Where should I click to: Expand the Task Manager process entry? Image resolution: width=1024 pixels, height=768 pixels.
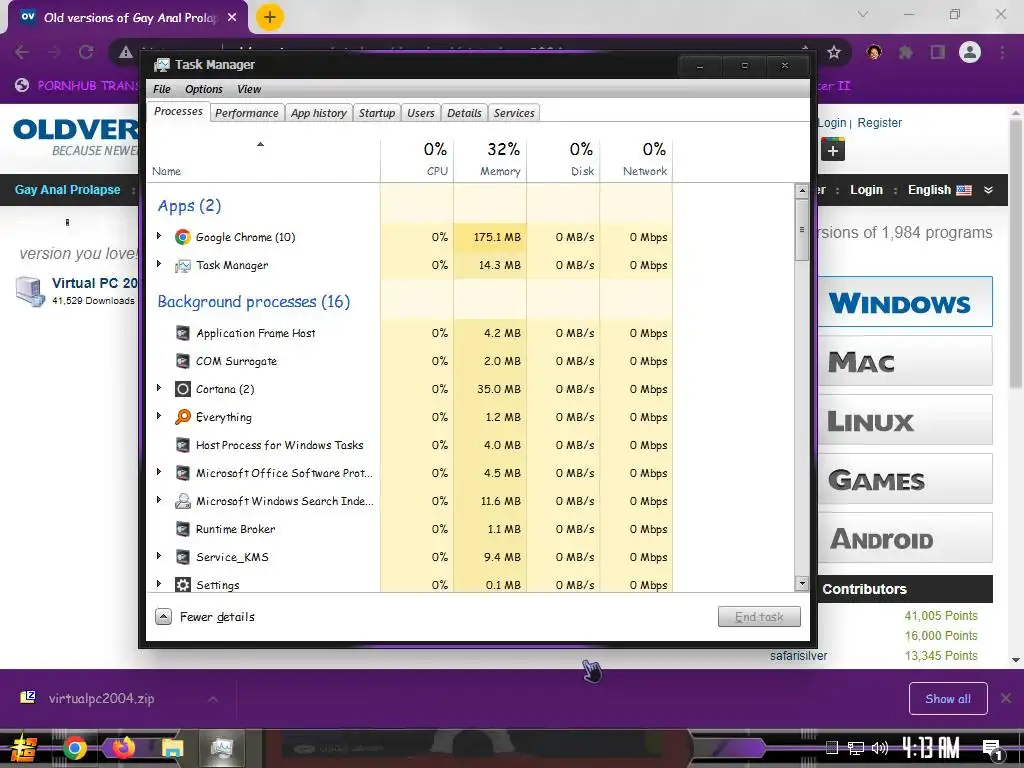[x=159, y=264]
